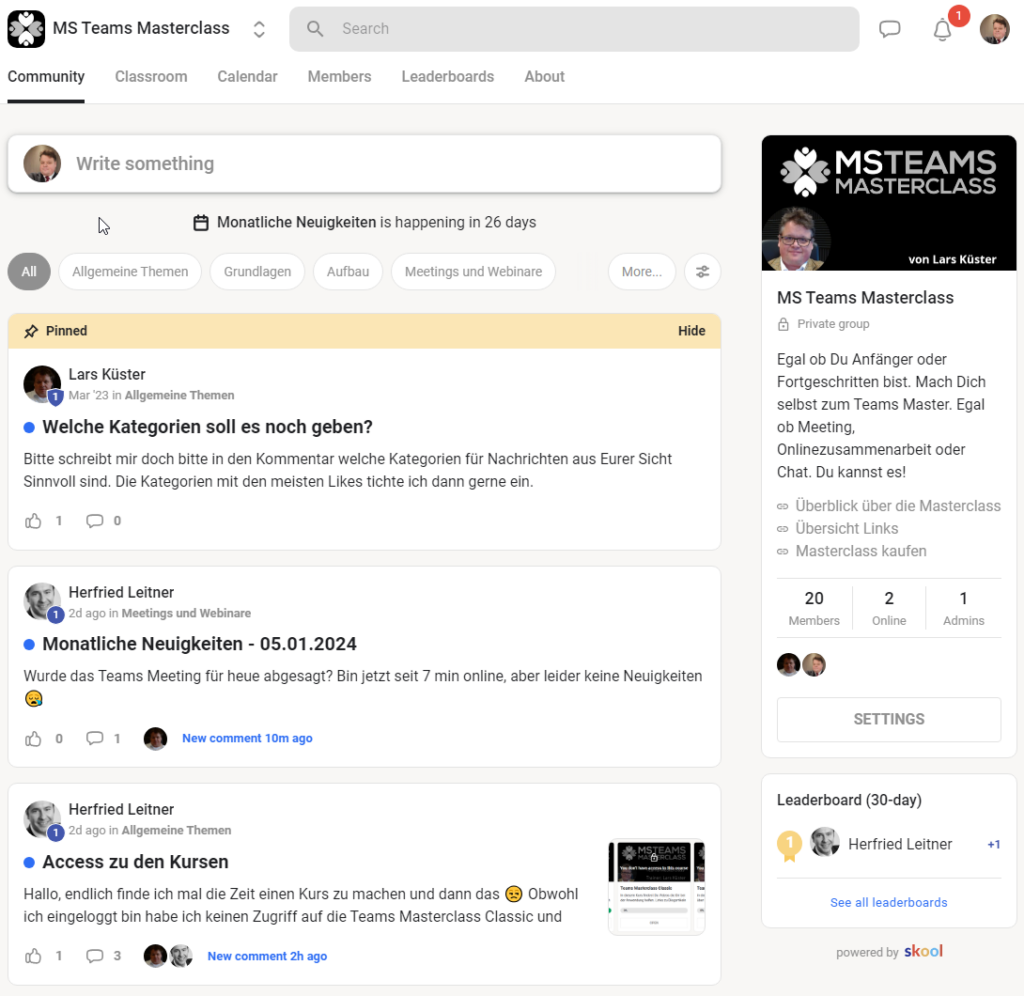
Task: Click the calendar icon beside Monatliche Neuigkeiten
Action: coord(201,223)
